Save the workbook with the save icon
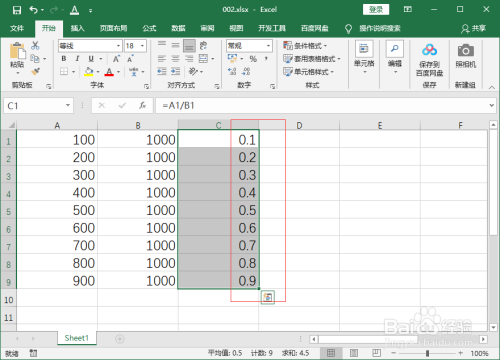 (17, 10)
